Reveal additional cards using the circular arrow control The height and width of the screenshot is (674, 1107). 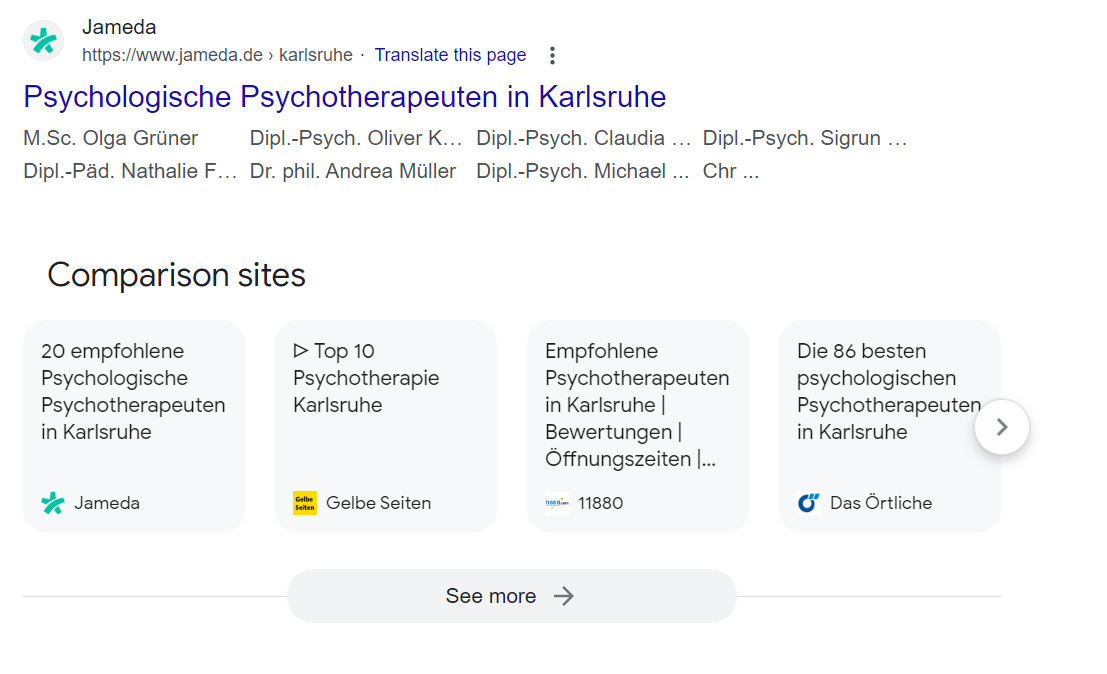click(x=1001, y=426)
